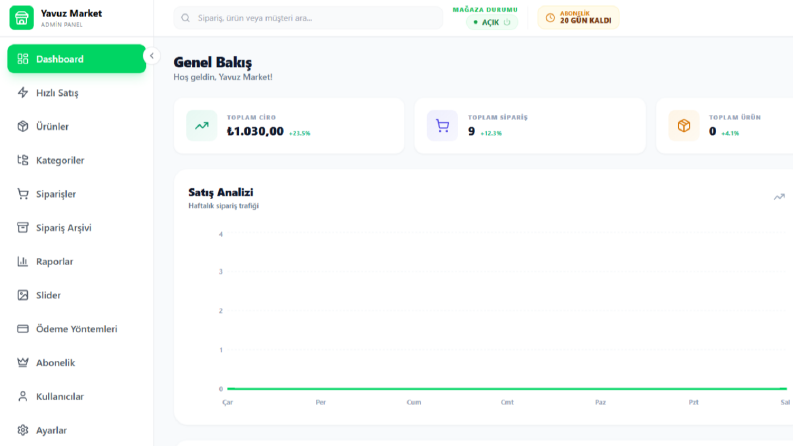Open Hızlı Satış from sidebar
This screenshot has height=446, width=793.
click(x=76, y=93)
